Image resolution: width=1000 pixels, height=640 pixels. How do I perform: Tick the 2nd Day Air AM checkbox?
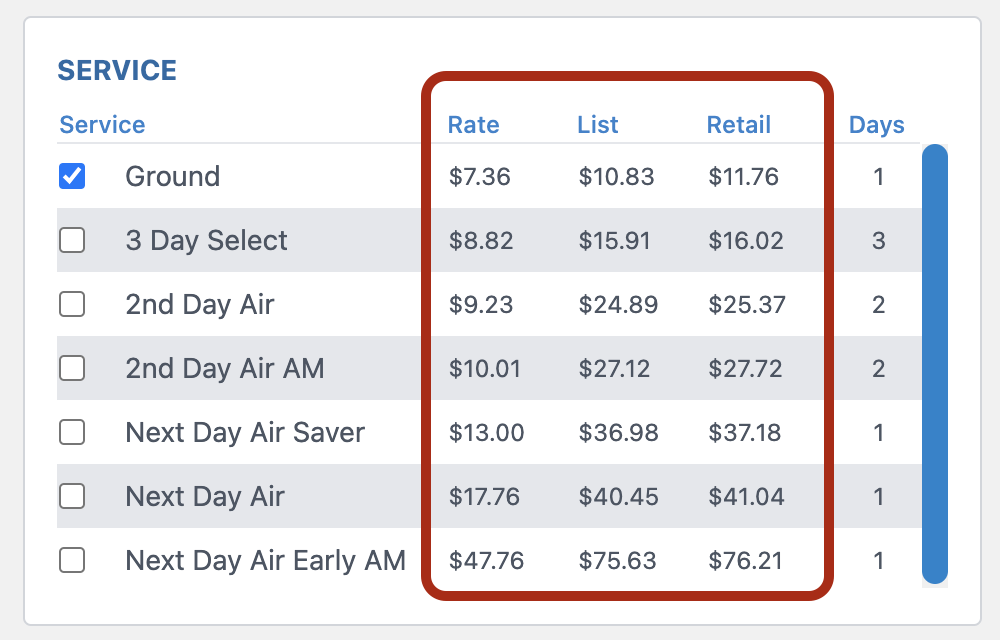[72, 369]
